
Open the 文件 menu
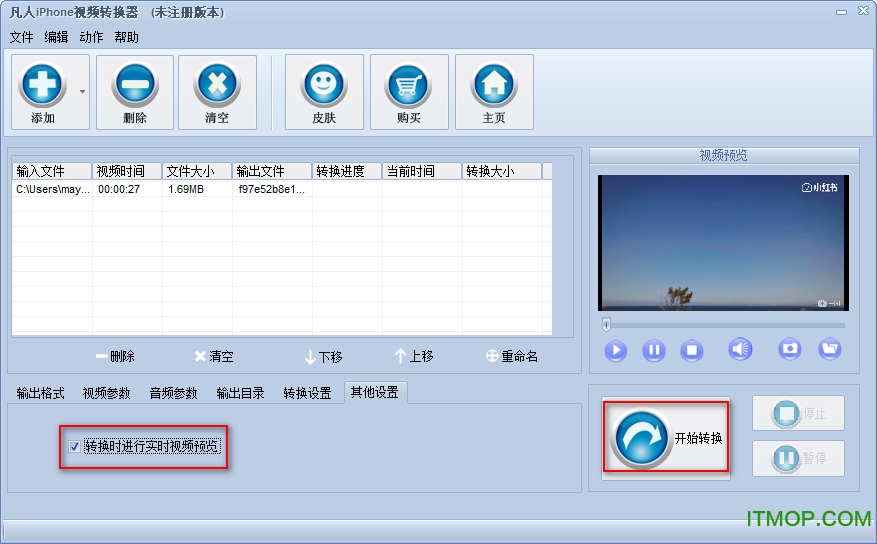21,37
